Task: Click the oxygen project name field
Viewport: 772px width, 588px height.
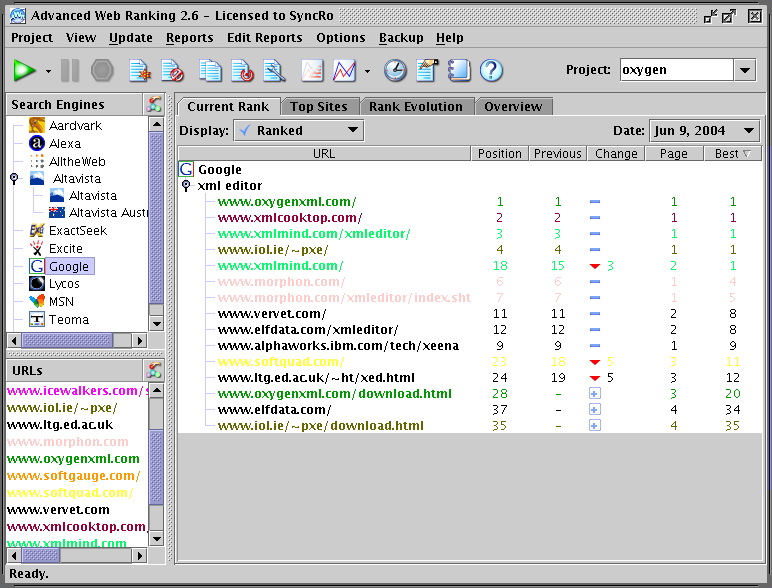Action: tap(676, 70)
